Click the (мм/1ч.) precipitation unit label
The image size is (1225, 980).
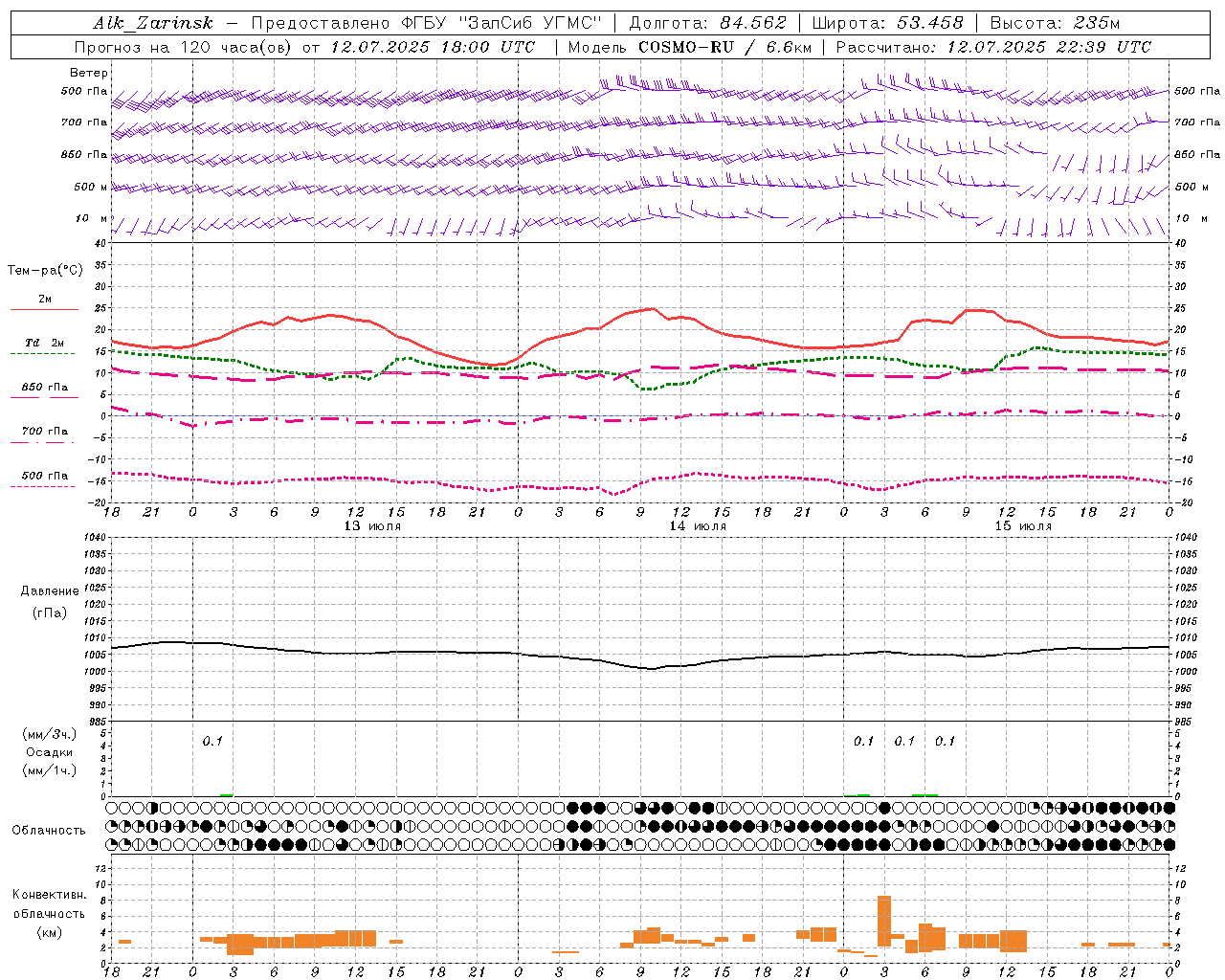[x=51, y=770]
